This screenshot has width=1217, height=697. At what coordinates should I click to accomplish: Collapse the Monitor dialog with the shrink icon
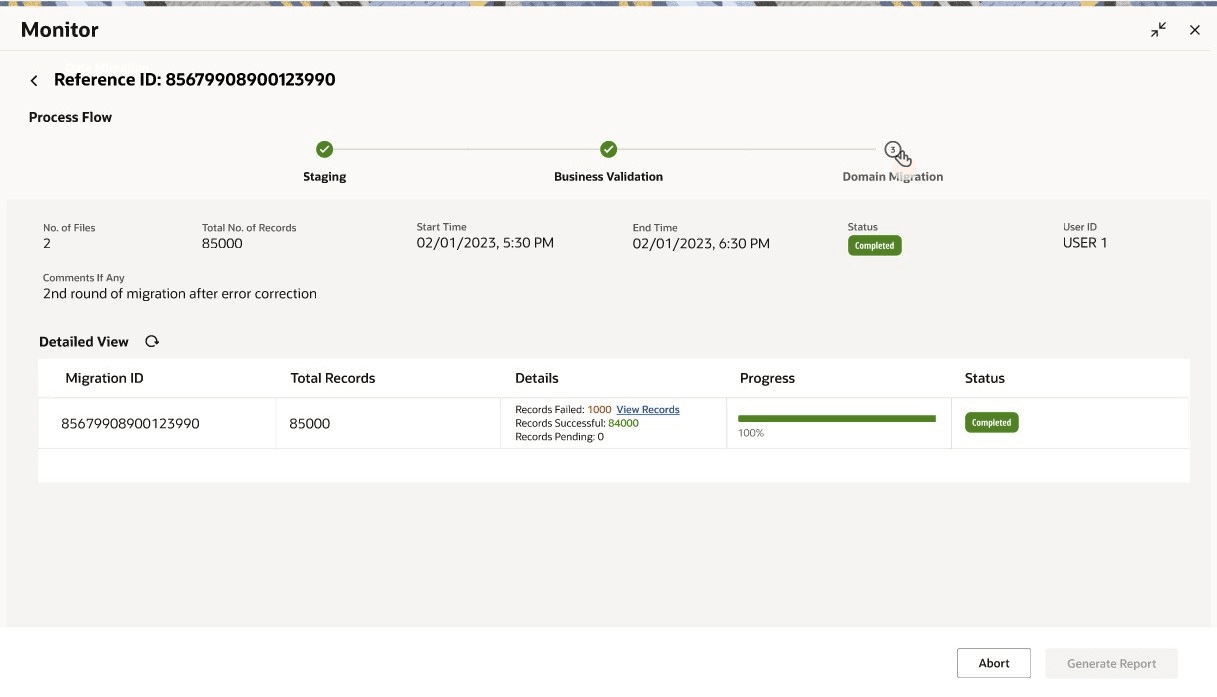pyautogui.click(x=1158, y=30)
